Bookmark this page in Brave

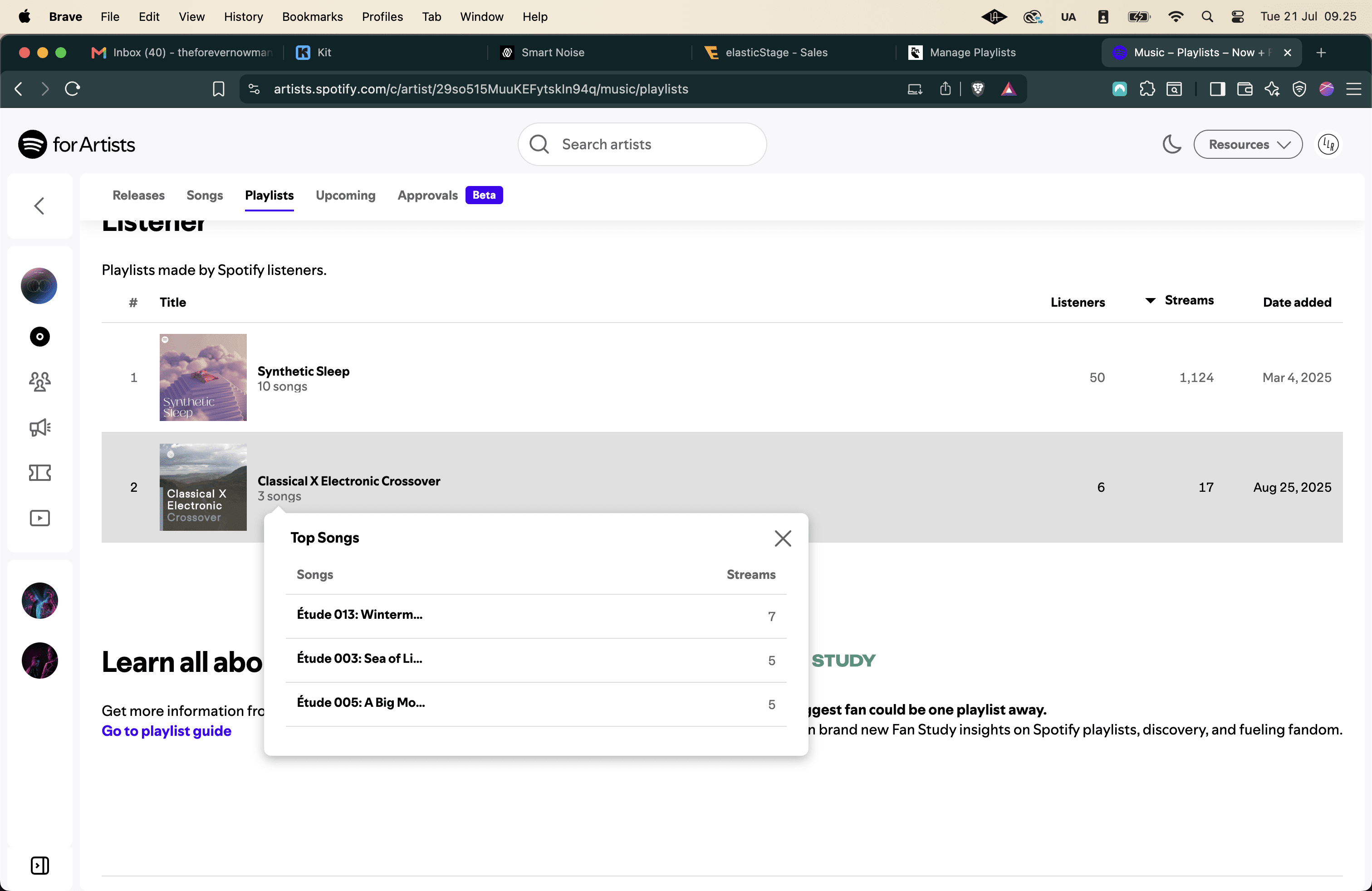click(x=219, y=89)
